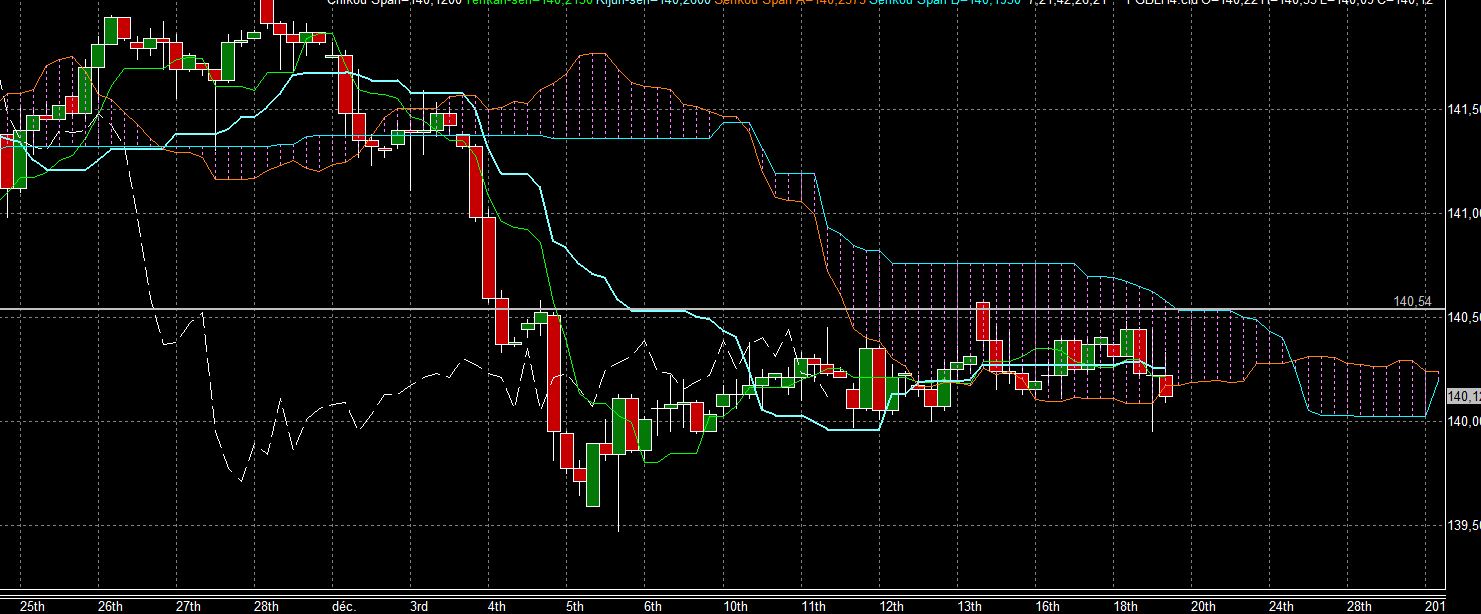Click the 18th date label on the time axis

click(1125, 606)
